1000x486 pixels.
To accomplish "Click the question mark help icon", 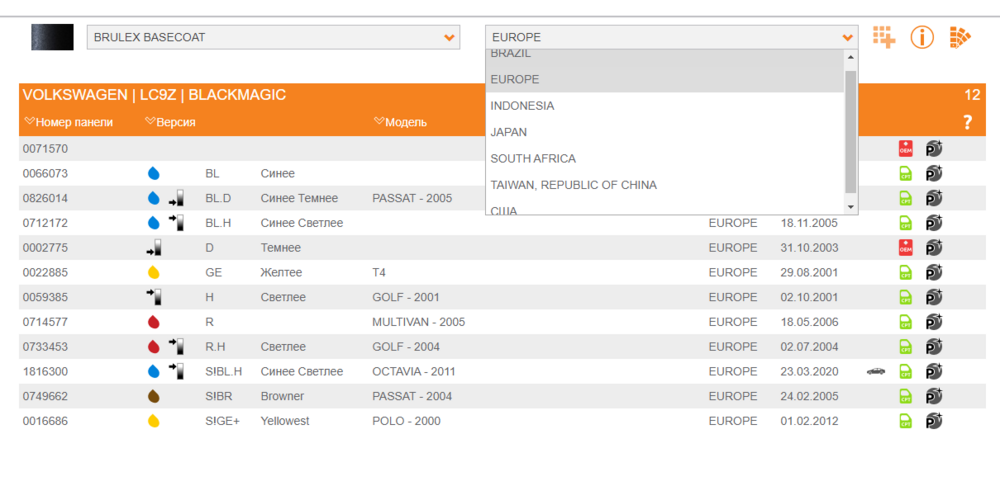I will tap(967, 122).
